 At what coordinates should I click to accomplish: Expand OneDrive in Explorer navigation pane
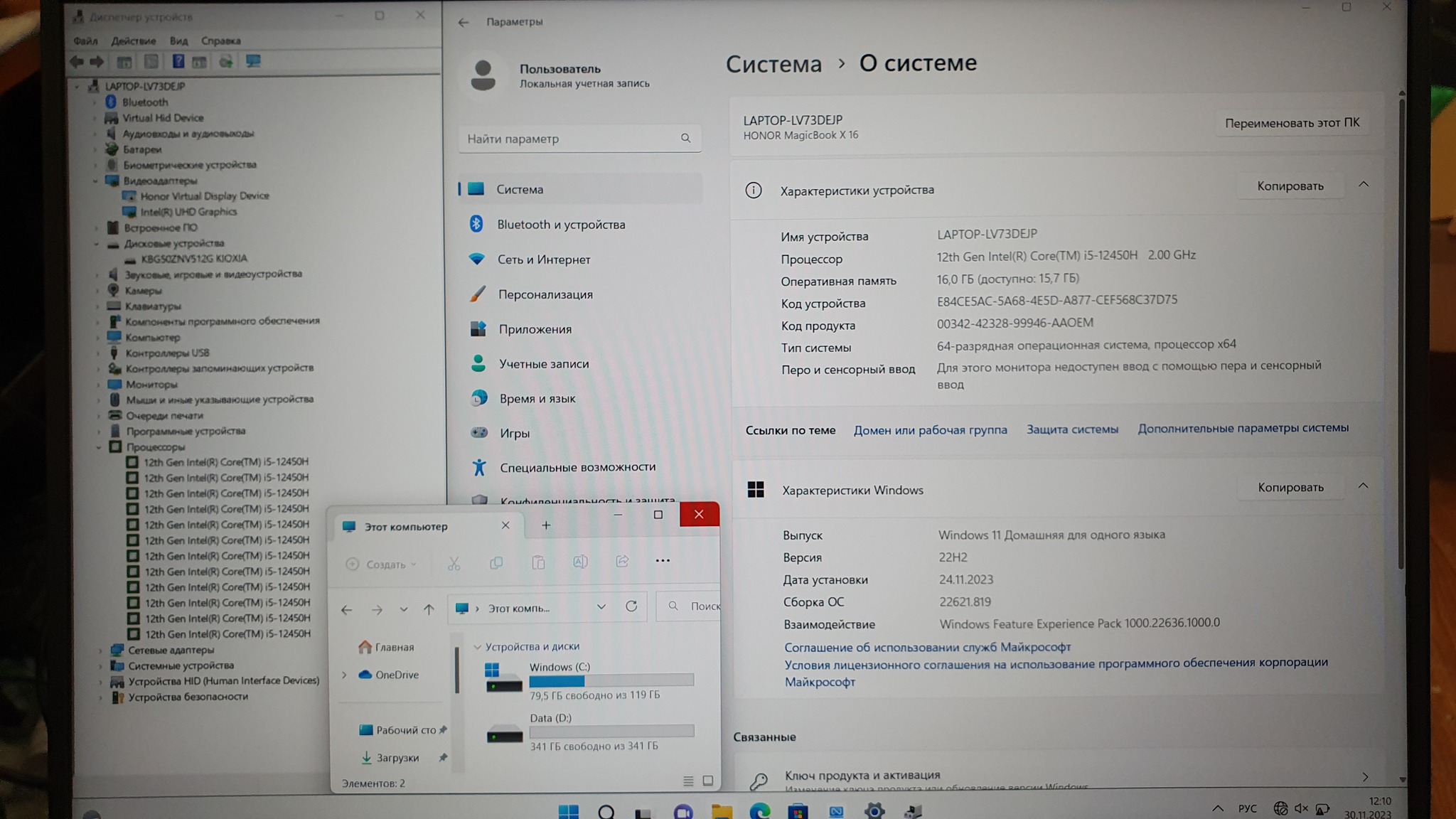click(x=345, y=675)
